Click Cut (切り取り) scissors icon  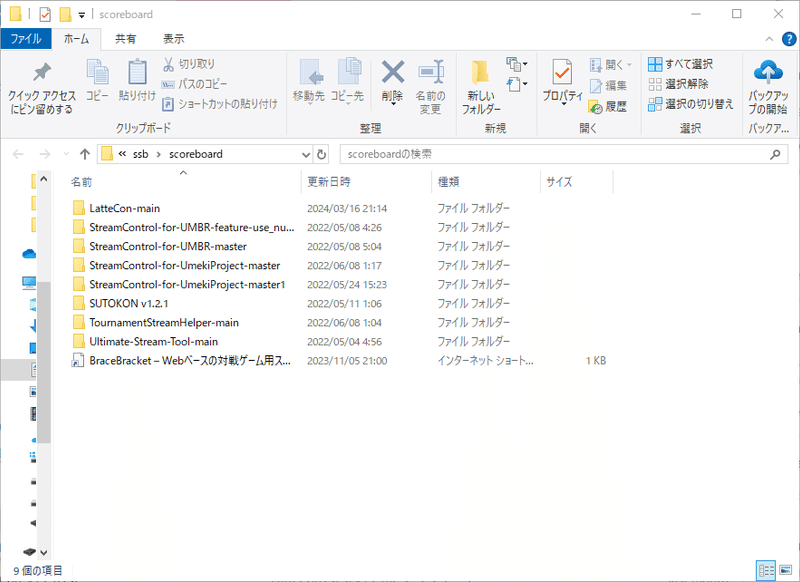point(189,64)
